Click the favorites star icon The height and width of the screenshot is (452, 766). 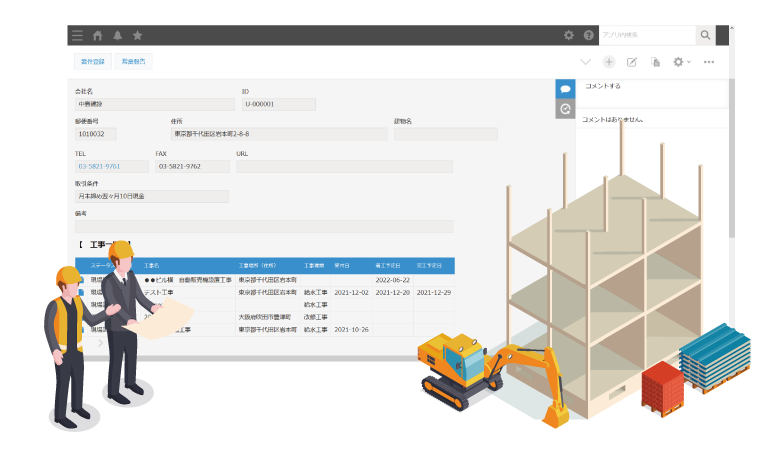click(x=137, y=35)
